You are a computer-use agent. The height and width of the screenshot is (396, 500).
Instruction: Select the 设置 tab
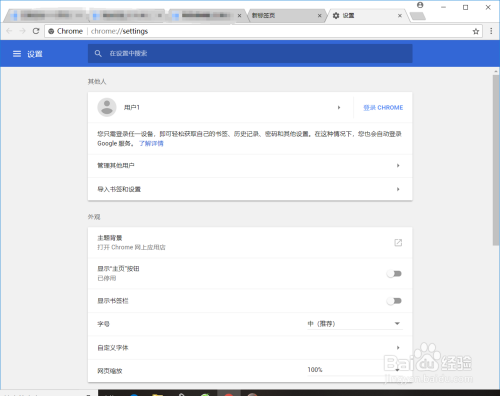[x=367, y=16]
